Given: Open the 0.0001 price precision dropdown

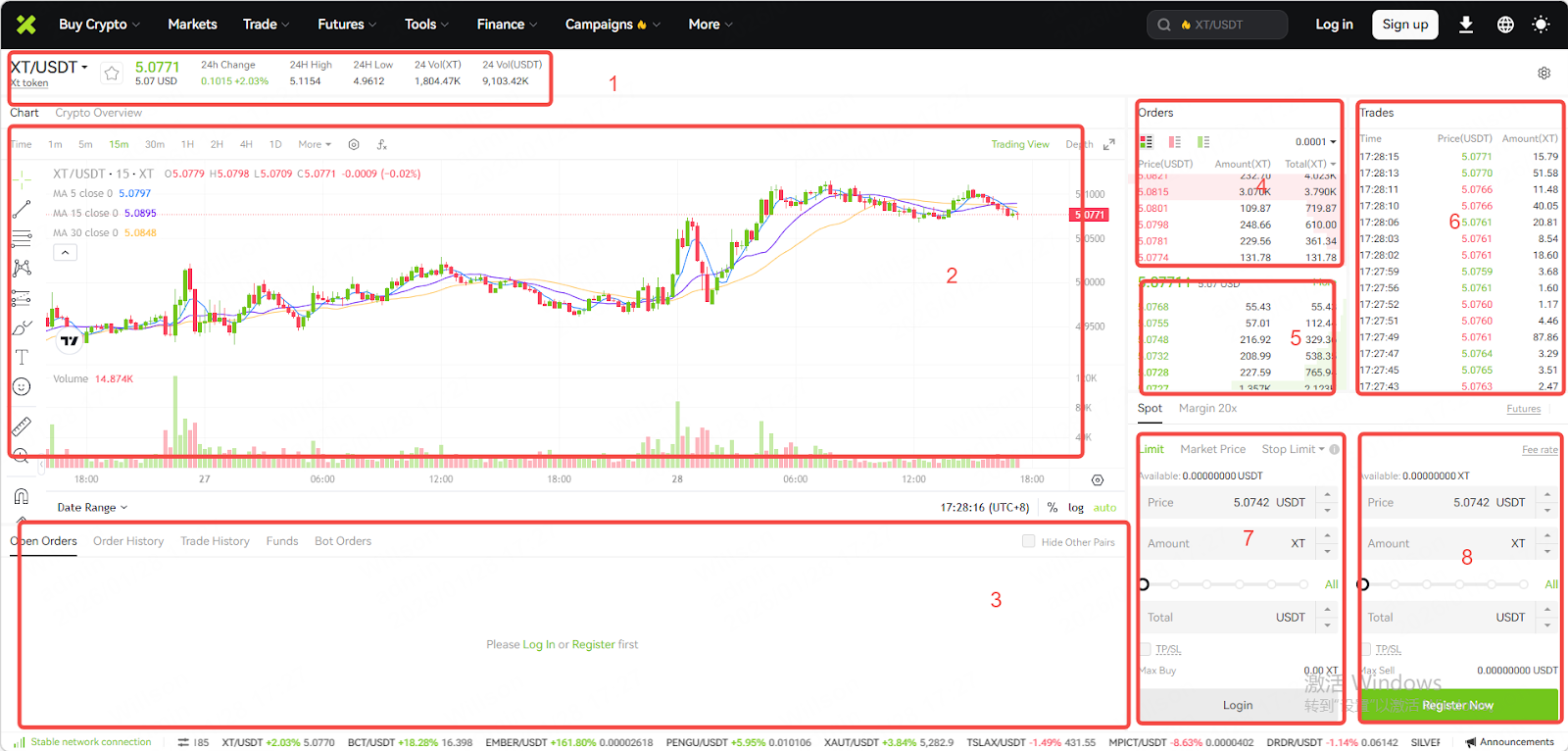Looking at the screenshot, I should [x=1315, y=142].
